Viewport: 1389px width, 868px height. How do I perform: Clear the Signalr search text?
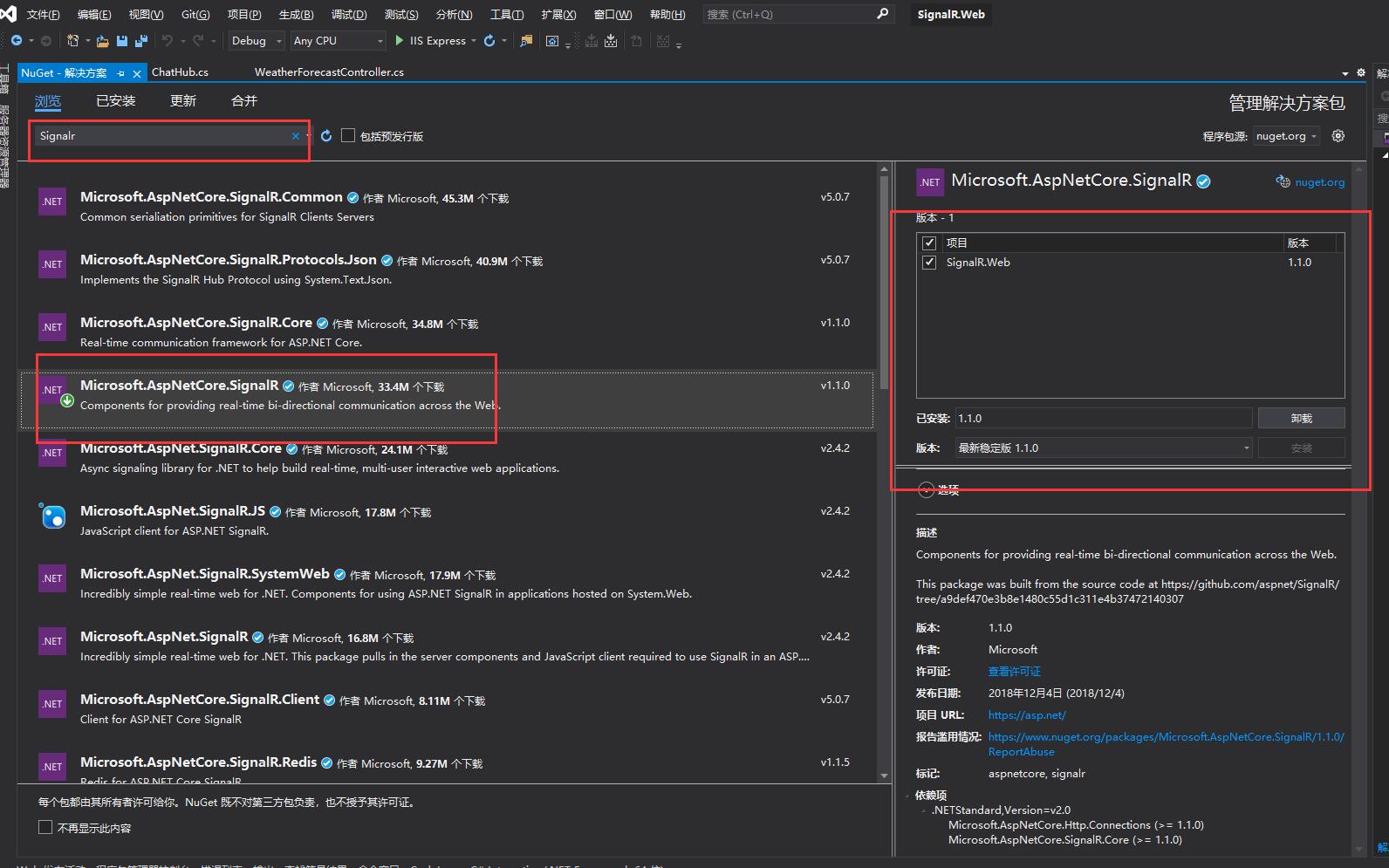(x=296, y=136)
